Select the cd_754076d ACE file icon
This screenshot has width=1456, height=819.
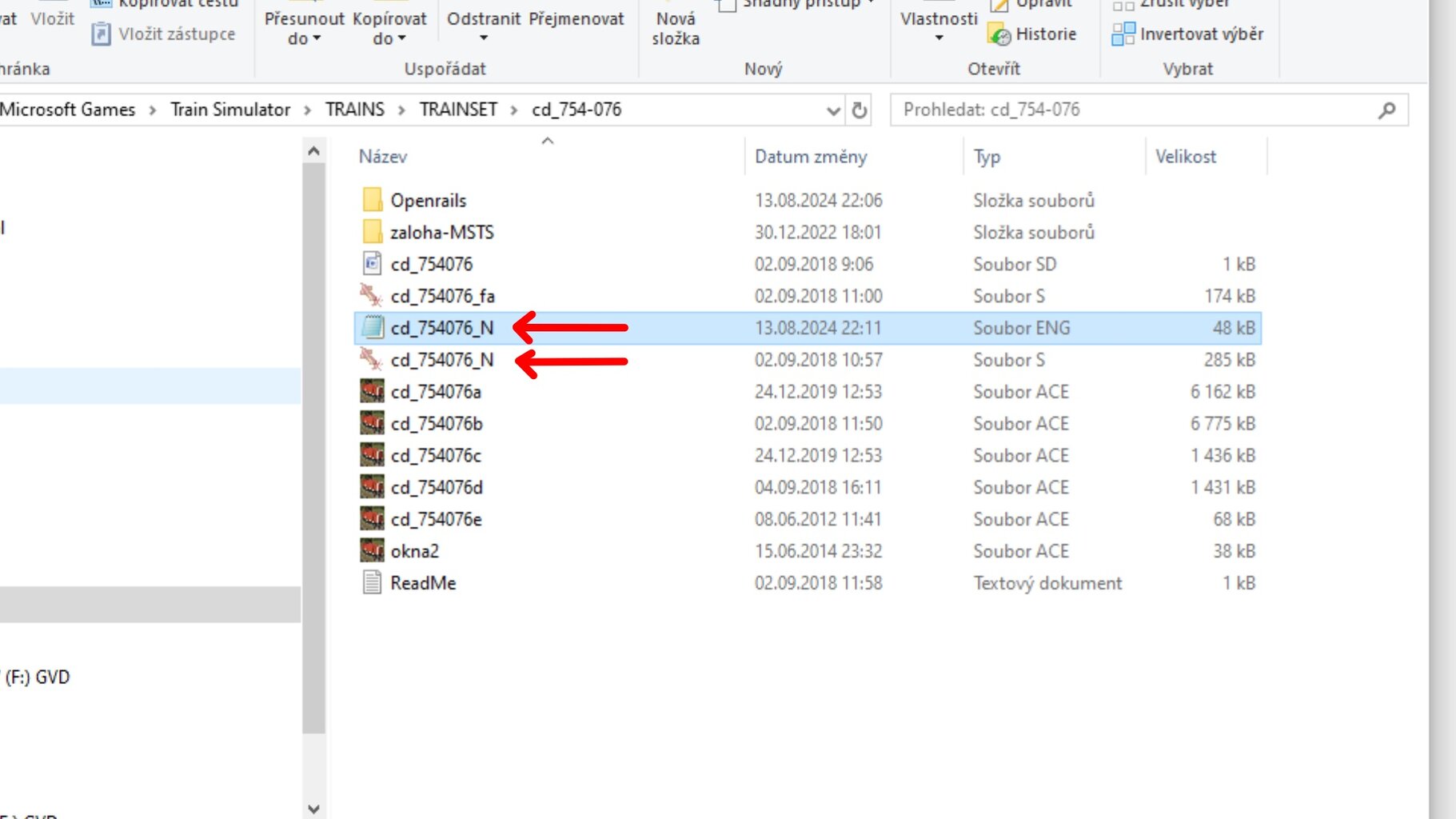pos(372,487)
